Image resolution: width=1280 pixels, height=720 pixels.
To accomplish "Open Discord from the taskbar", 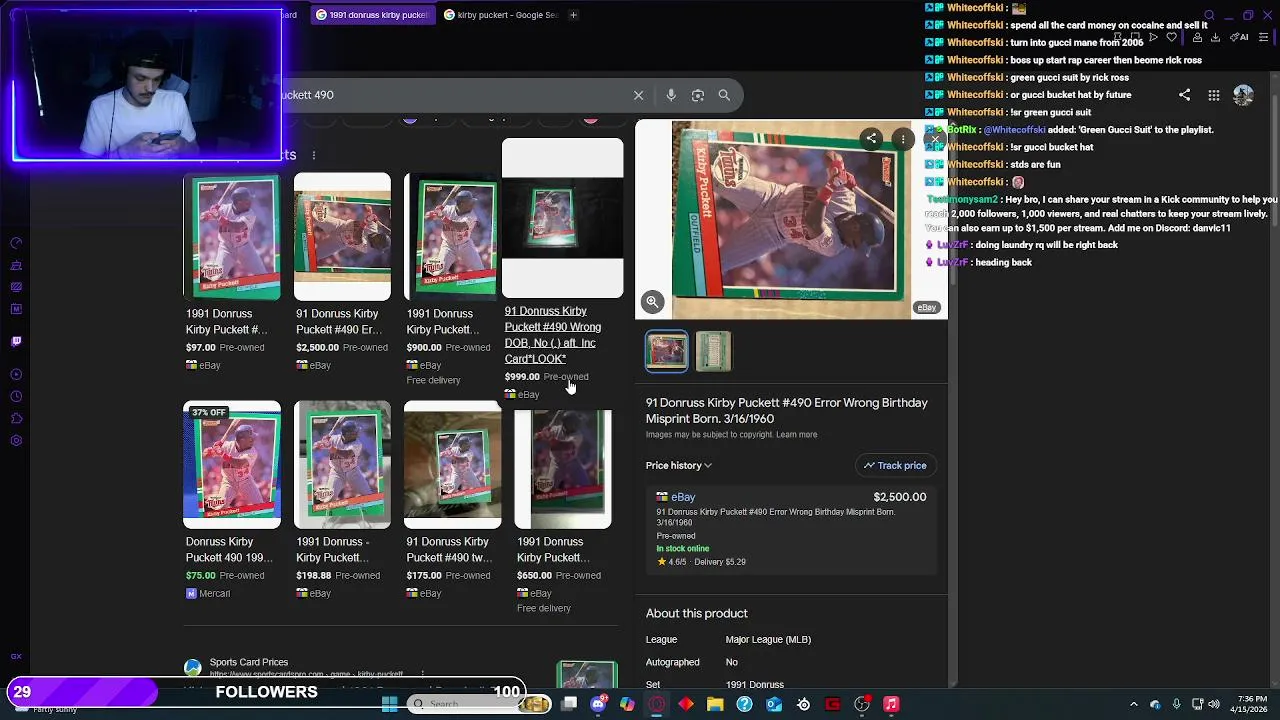I will point(598,704).
